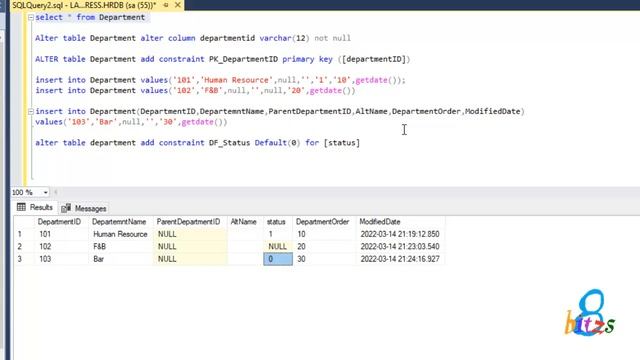Viewport: 640px width, 360px height.
Task: Select the DepartmentID column header
Action: pyautogui.click(x=60, y=222)
